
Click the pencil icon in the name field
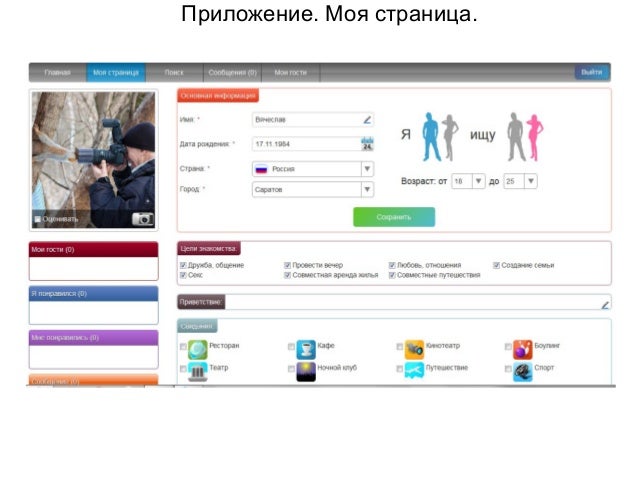pyautogui.click(x=367, y=120)
